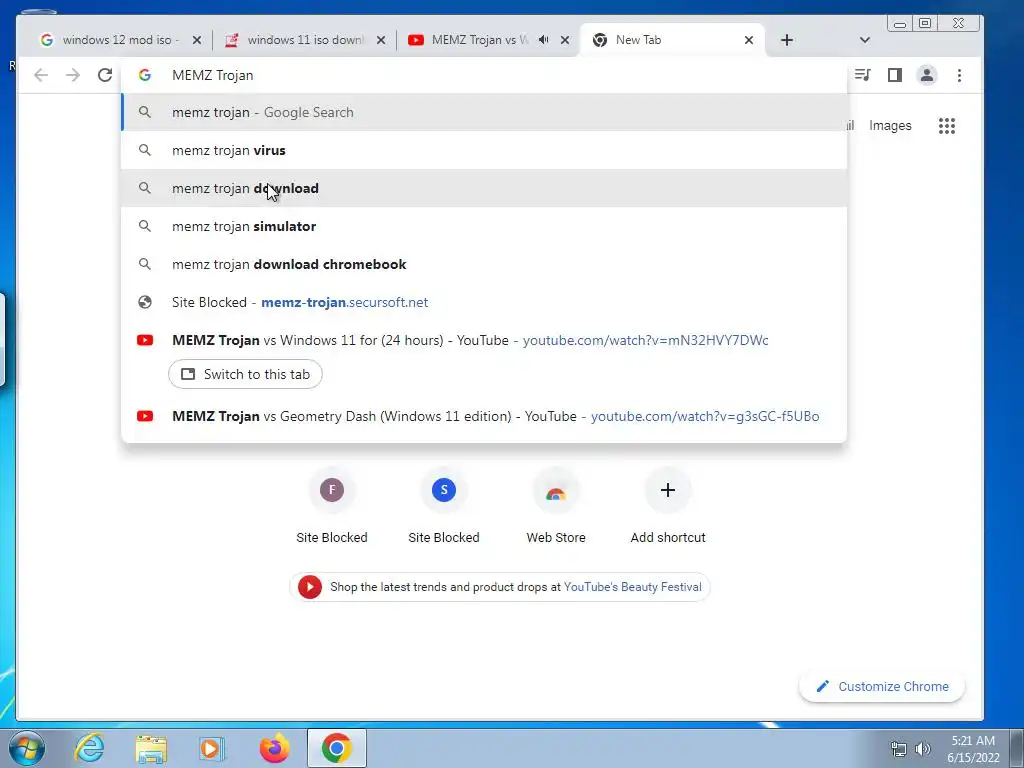
Task: Open Windows Explorer from taskbar
Action: [151, 748]
